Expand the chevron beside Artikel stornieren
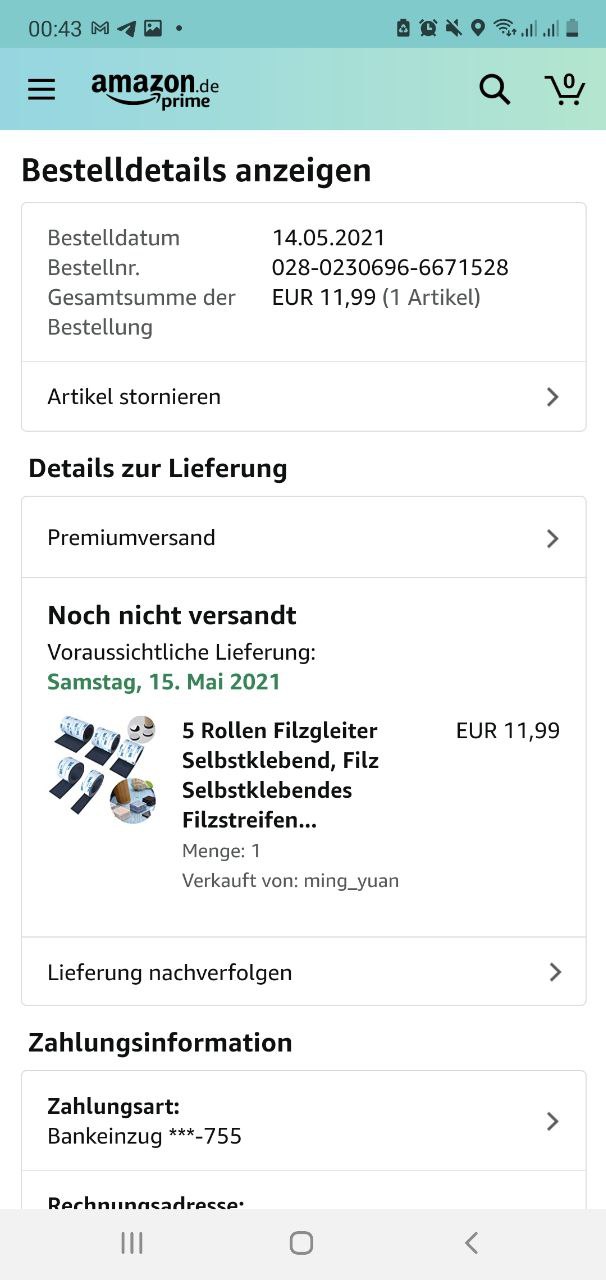The width and height of the screenshot is (606, 1280). coord(553,397)
